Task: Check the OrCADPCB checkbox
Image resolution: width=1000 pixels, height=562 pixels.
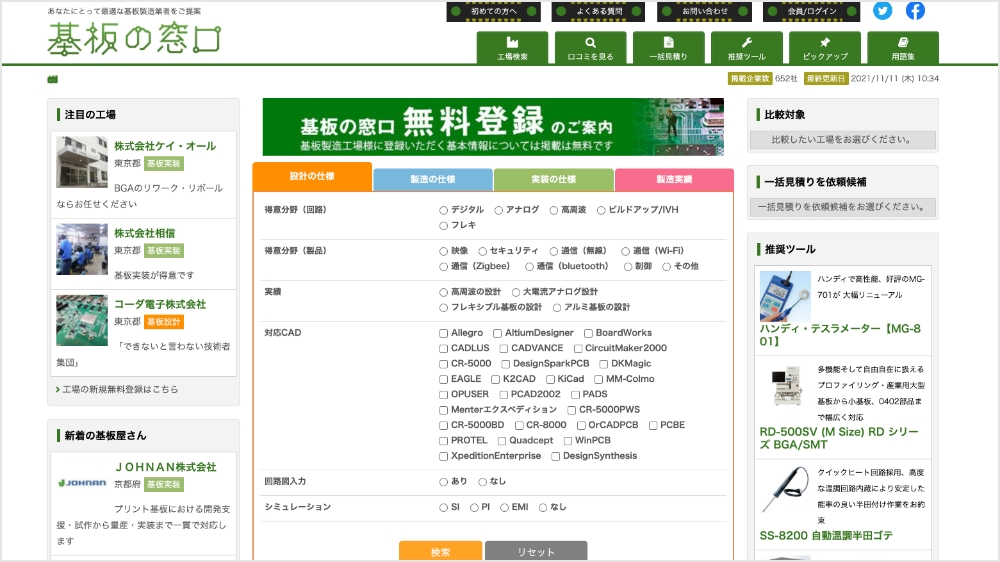Action: (x=581, y=425)
